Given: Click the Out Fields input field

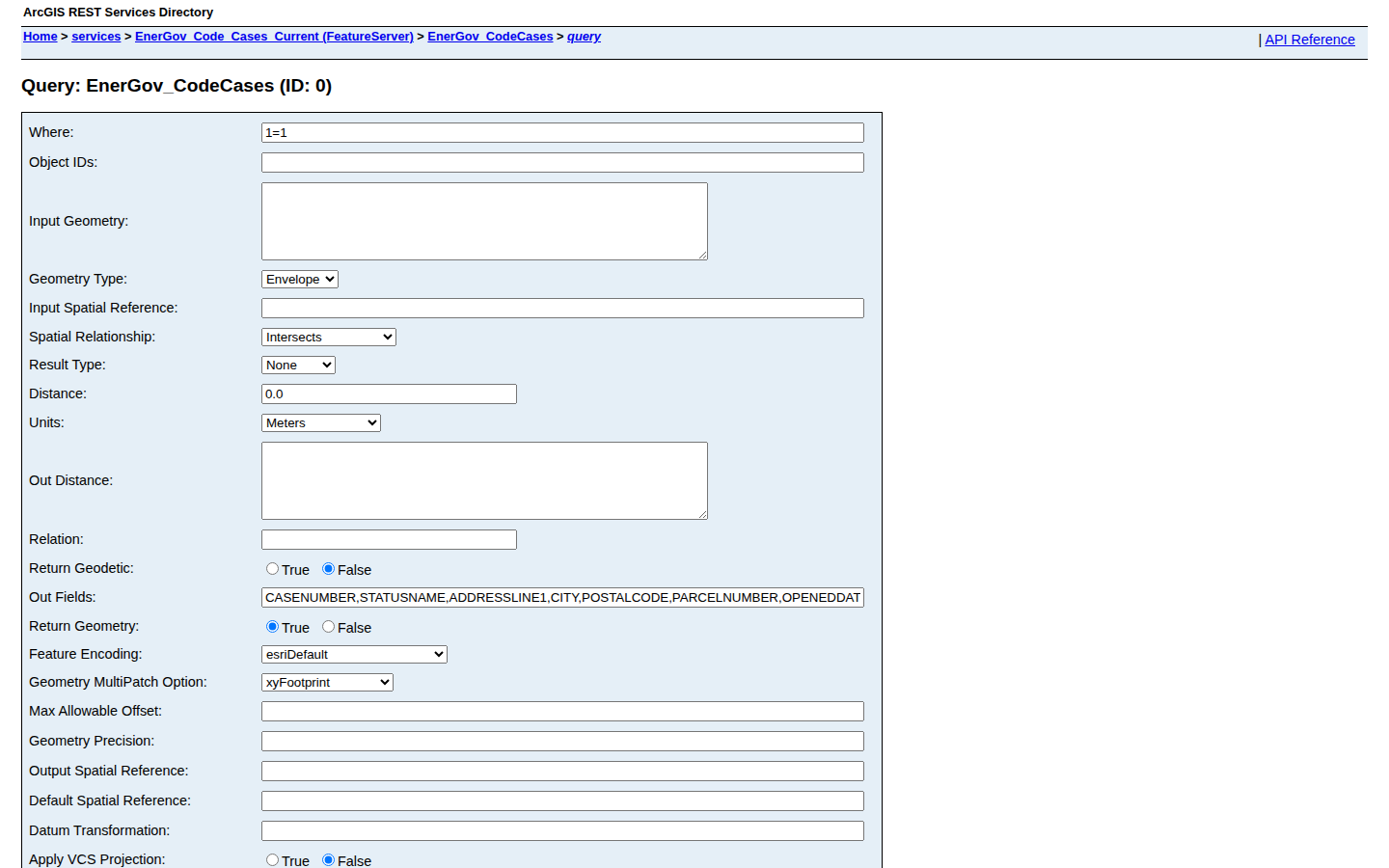Looking at the screenshot, I should [562, 597].
